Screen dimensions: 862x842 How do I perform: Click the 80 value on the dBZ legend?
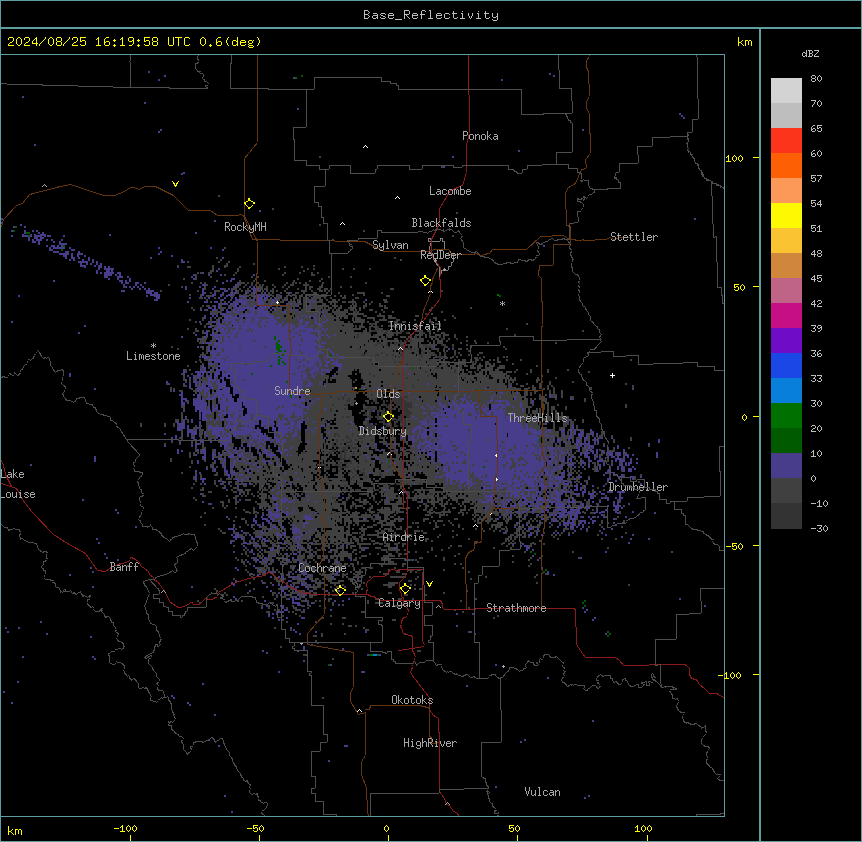click(x=816, y=79)
